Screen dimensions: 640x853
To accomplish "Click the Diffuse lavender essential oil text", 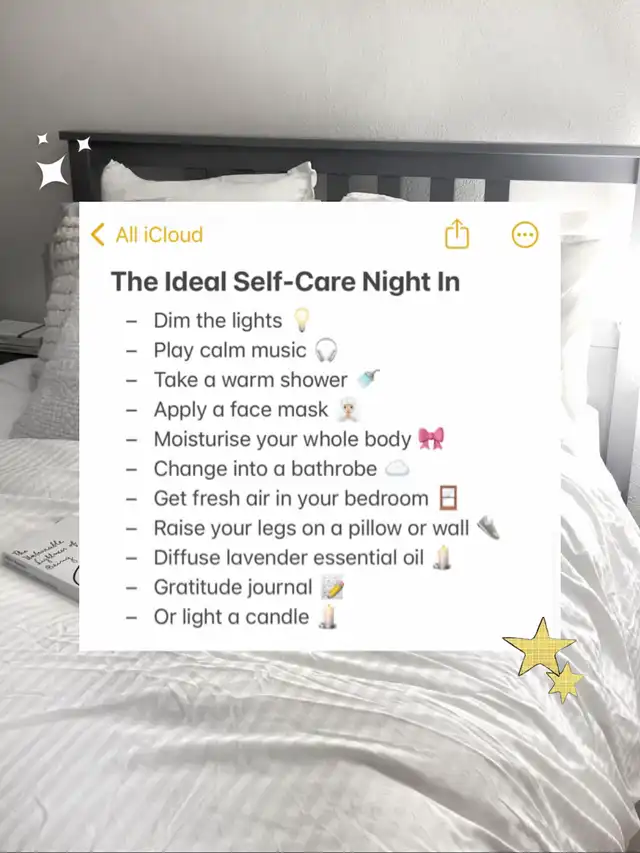I will click(x=288, y=558).
